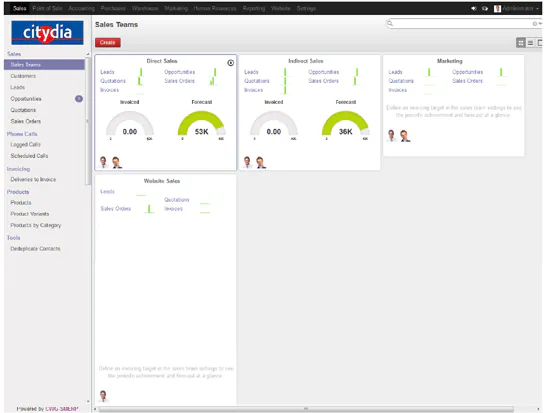550x413 pixels.
Task: Click the citydia company logo
Action: click(x=47, y=33)
